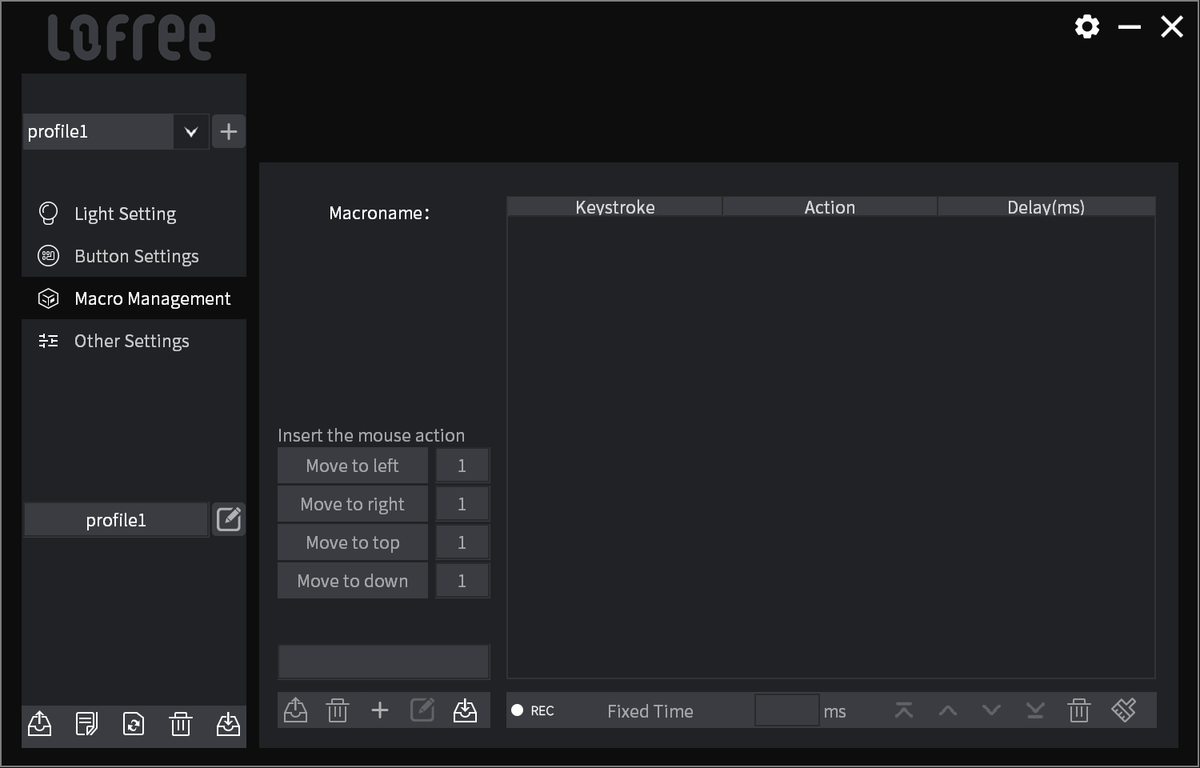Import profile using sidebar import icon

point(228,723)
